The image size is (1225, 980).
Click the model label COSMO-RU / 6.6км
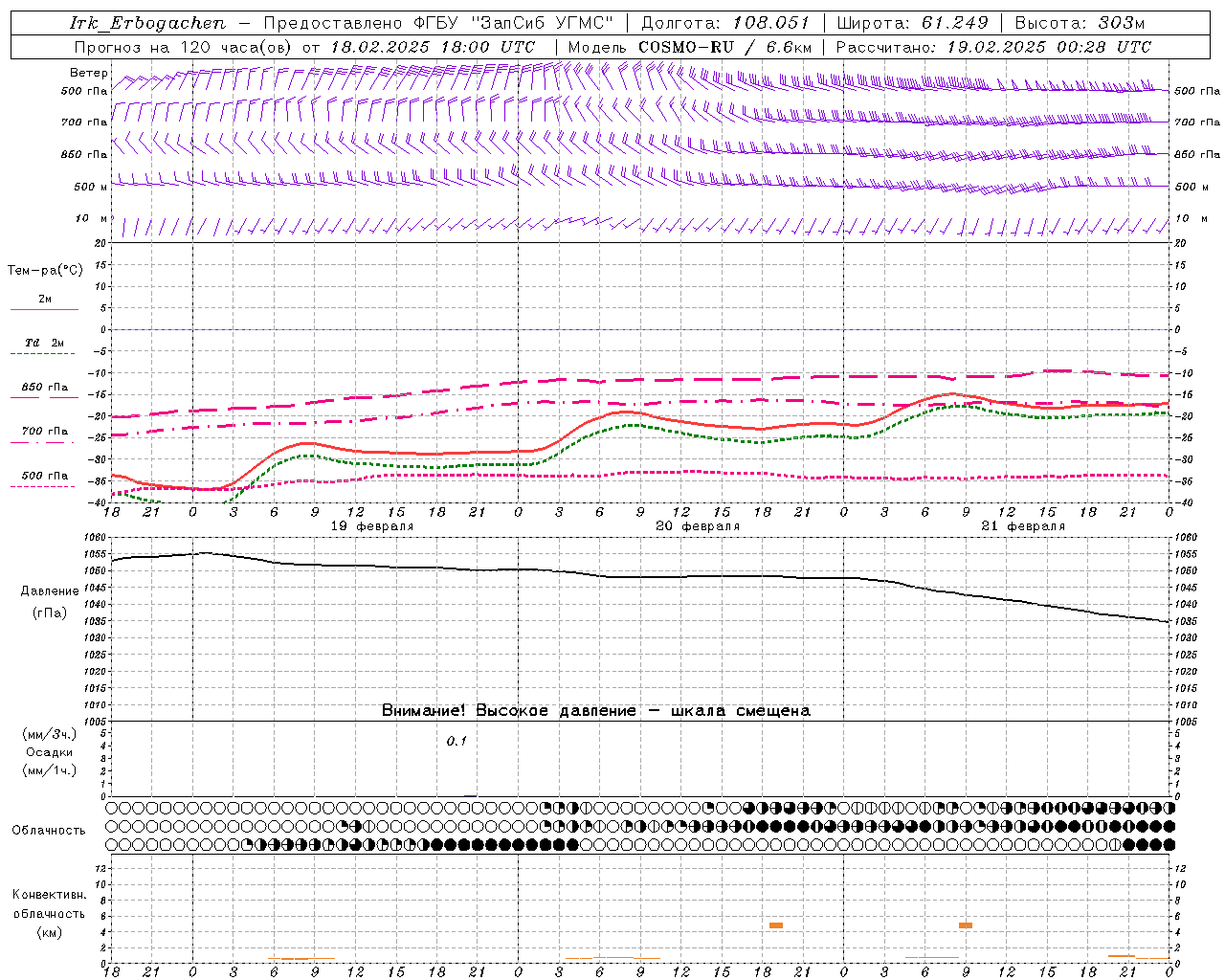(x=725, y=47)
